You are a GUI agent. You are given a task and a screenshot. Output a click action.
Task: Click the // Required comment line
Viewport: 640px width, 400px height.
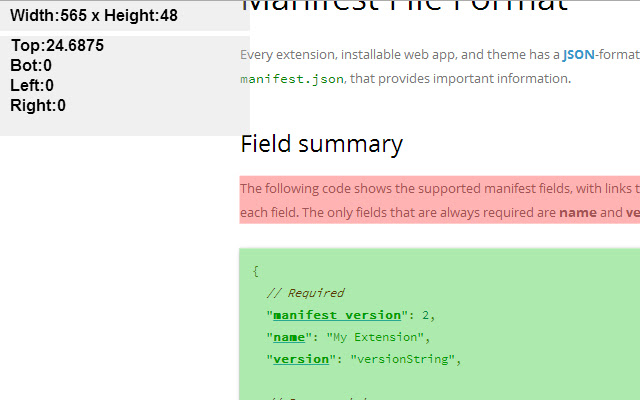tap(305, 293)
